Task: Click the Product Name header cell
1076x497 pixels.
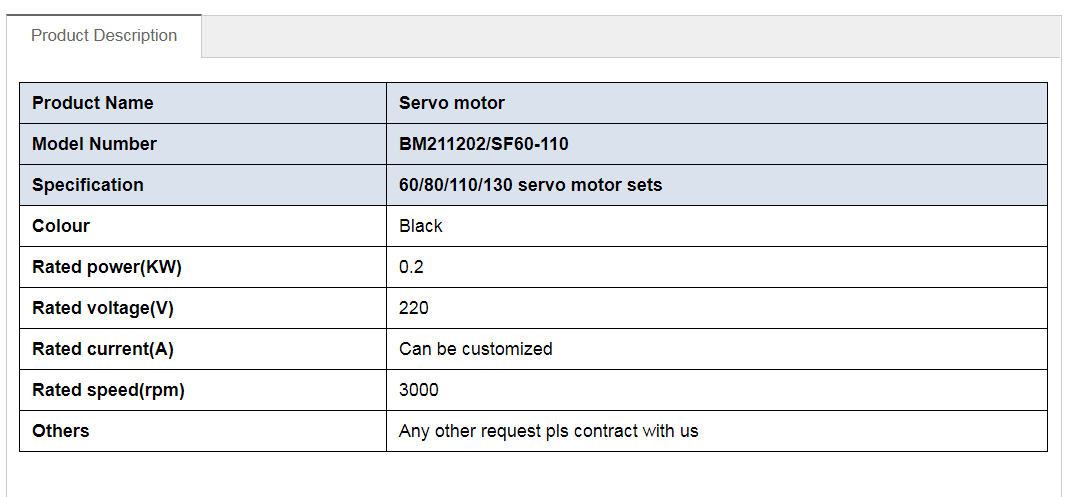Action: pyautogui.click(x=93, y=103)
